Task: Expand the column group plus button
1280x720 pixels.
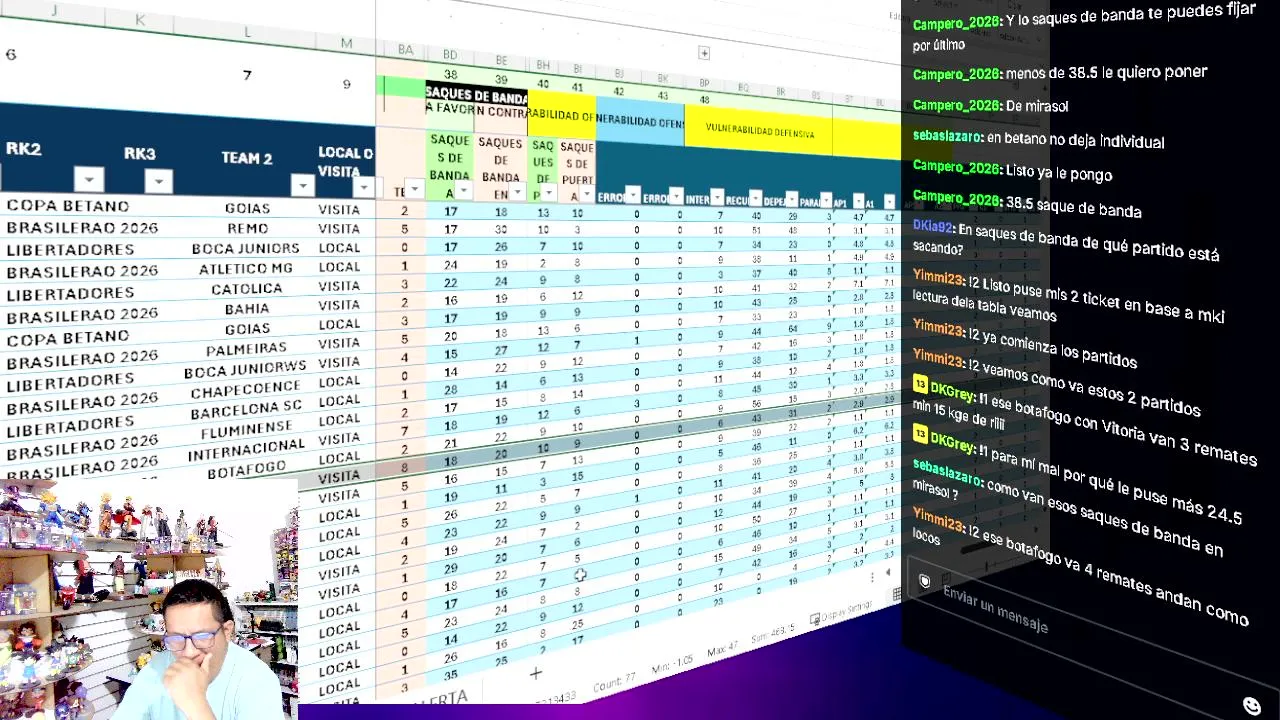Action: pos(704,53)
